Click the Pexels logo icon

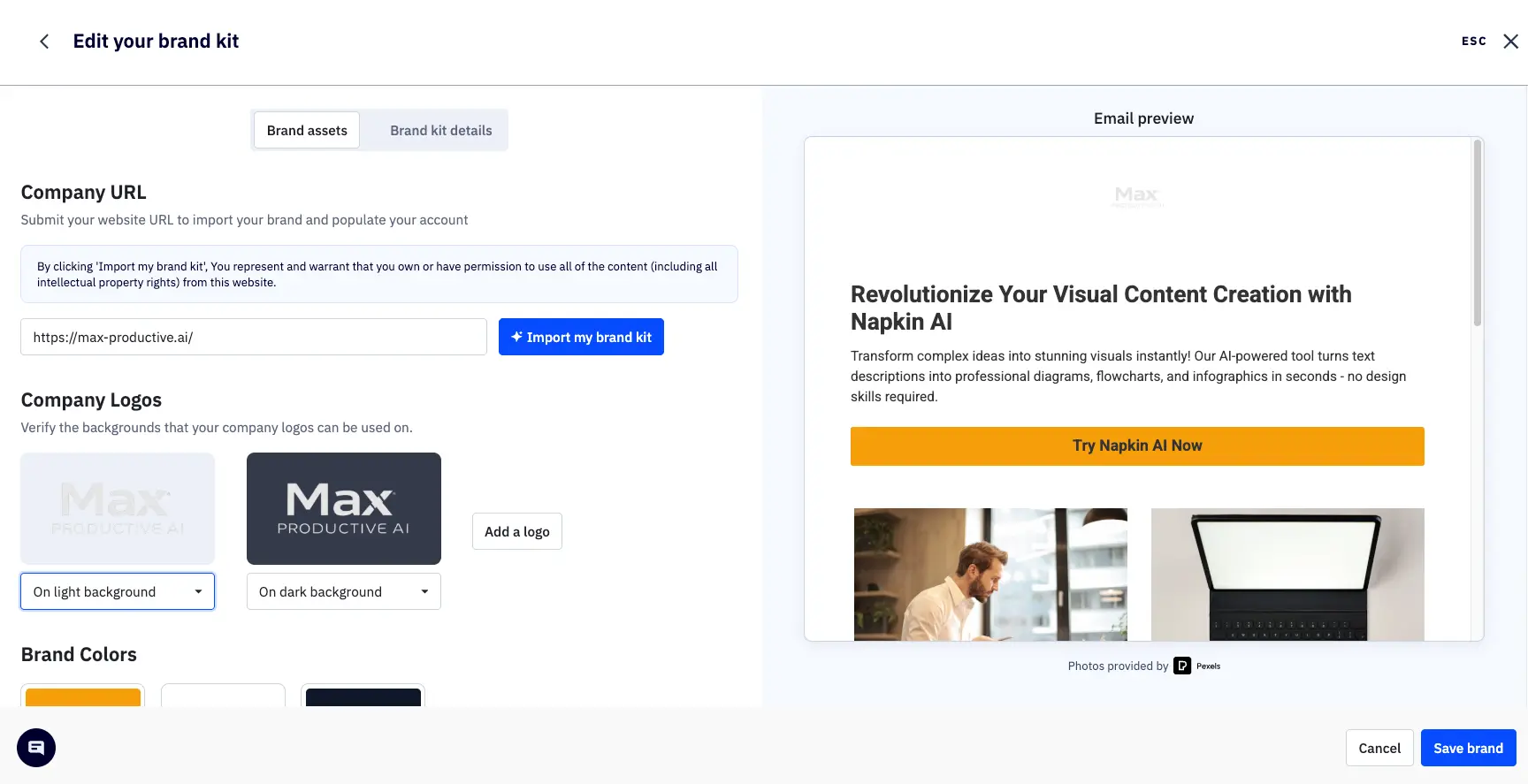(1182, 666)
